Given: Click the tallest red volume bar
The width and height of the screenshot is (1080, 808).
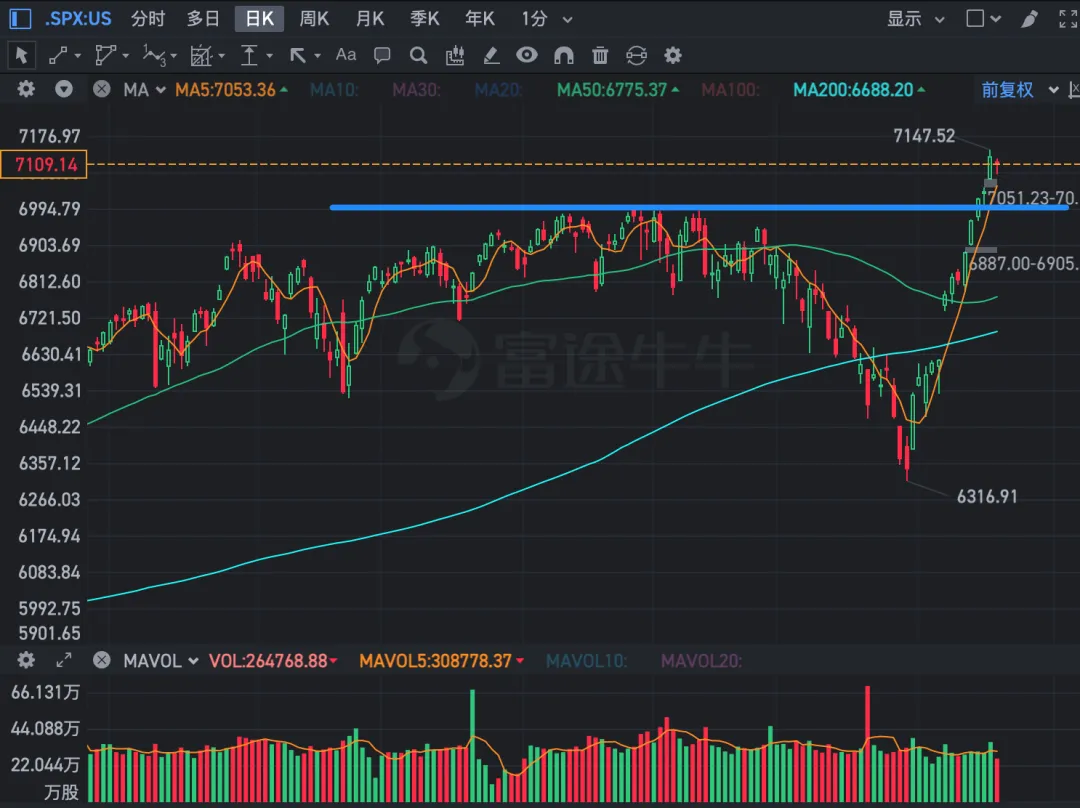Looking at the screenshot, I should (867, 743).
